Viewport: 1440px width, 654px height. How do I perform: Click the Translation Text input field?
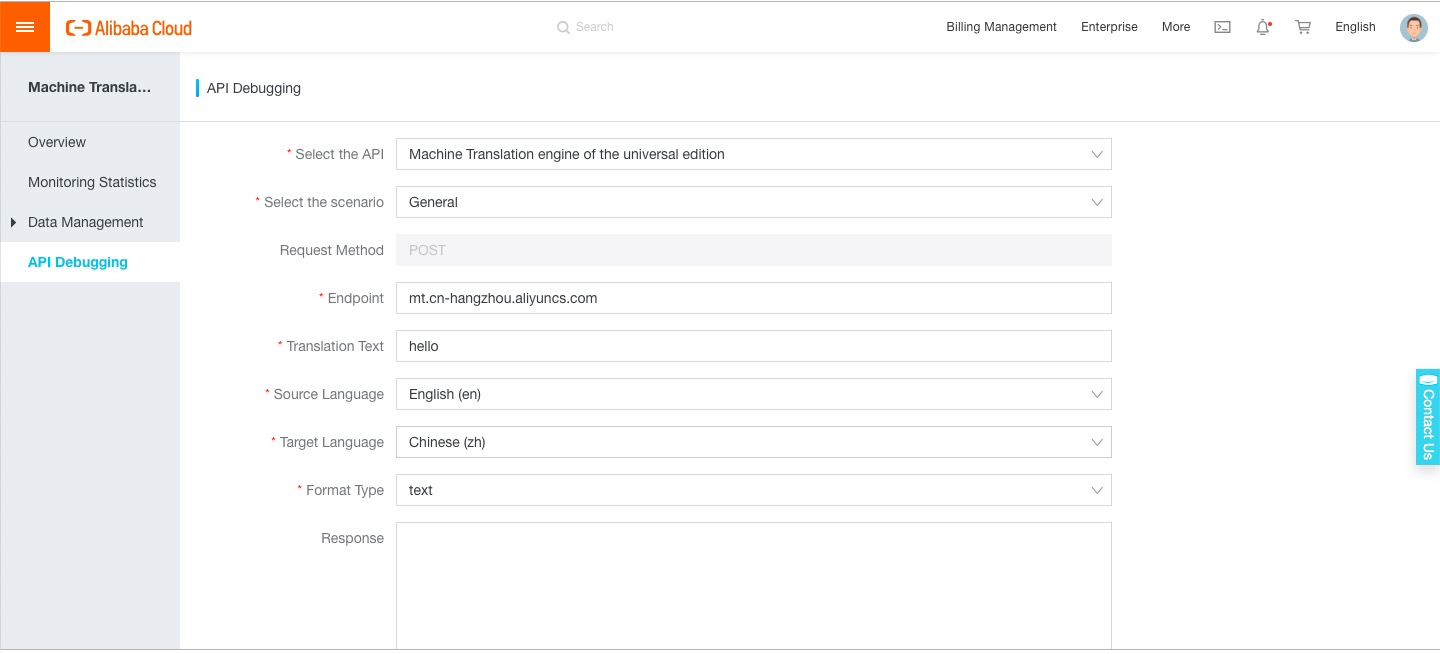754,346
